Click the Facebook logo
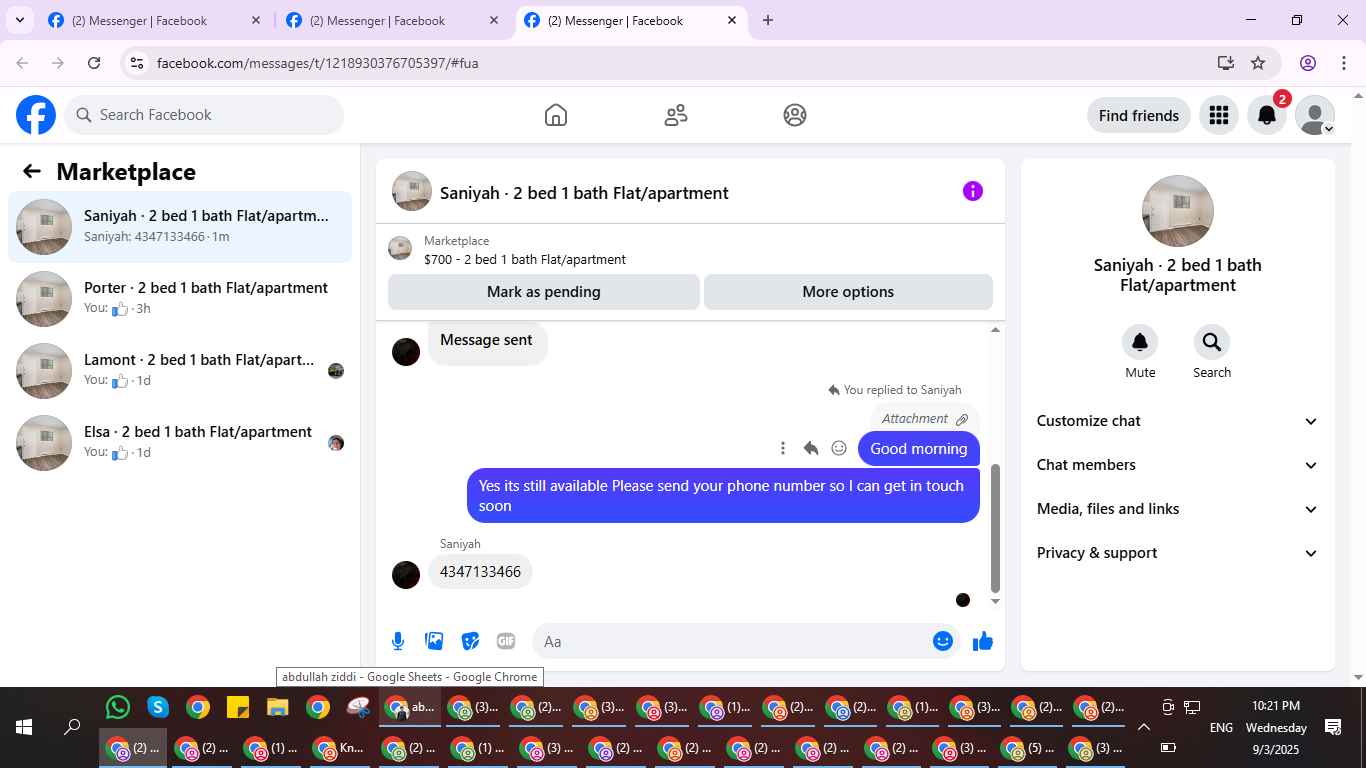The image size is (1366, 768). click(36, 115)
